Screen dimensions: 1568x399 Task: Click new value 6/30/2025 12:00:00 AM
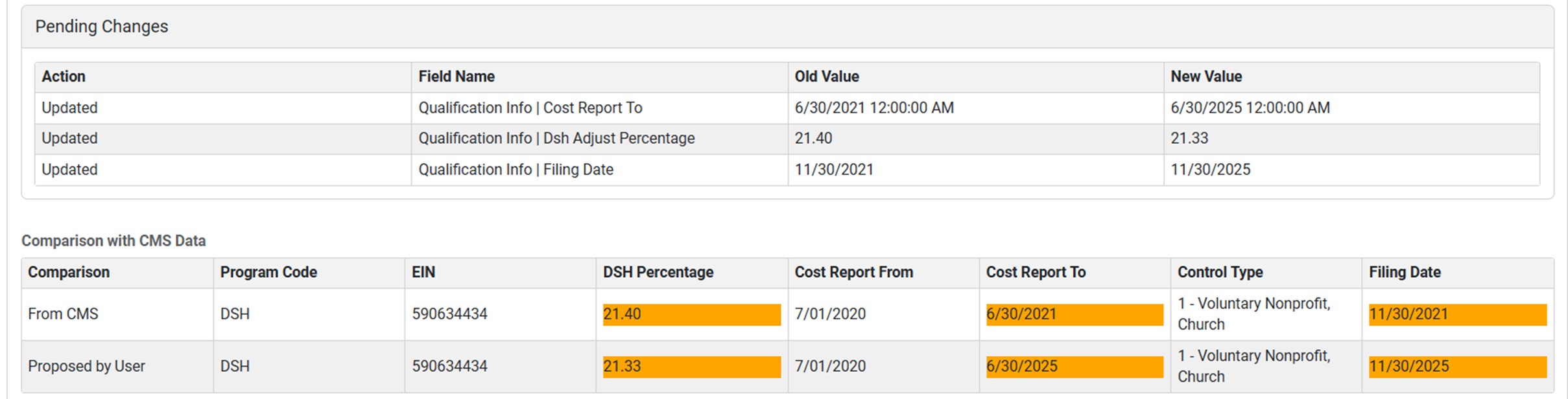[x=1250, y=108]
